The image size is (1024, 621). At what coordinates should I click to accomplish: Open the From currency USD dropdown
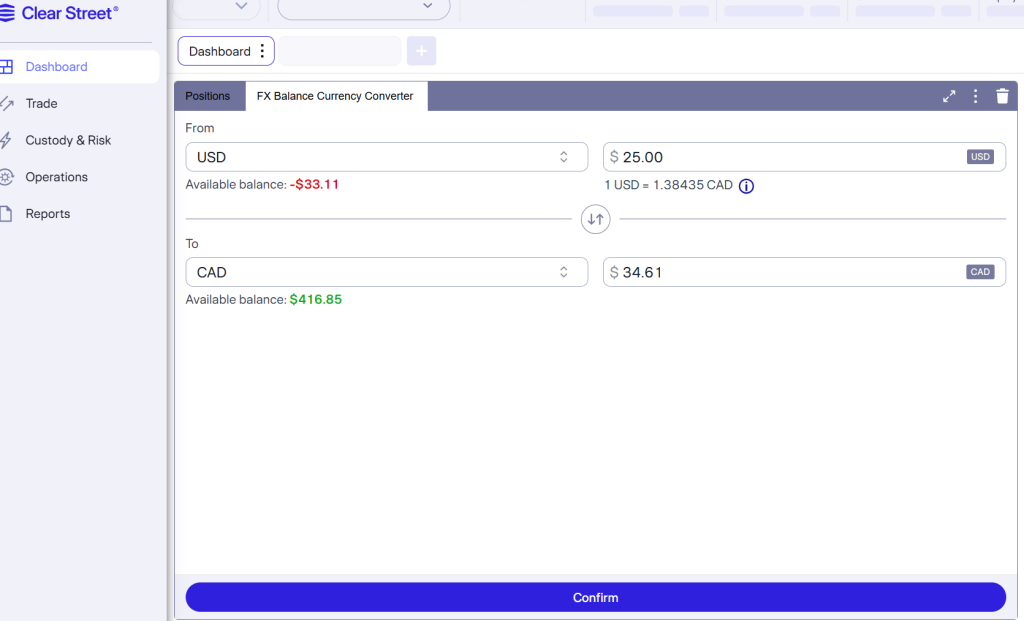click(x=387, y=157)
